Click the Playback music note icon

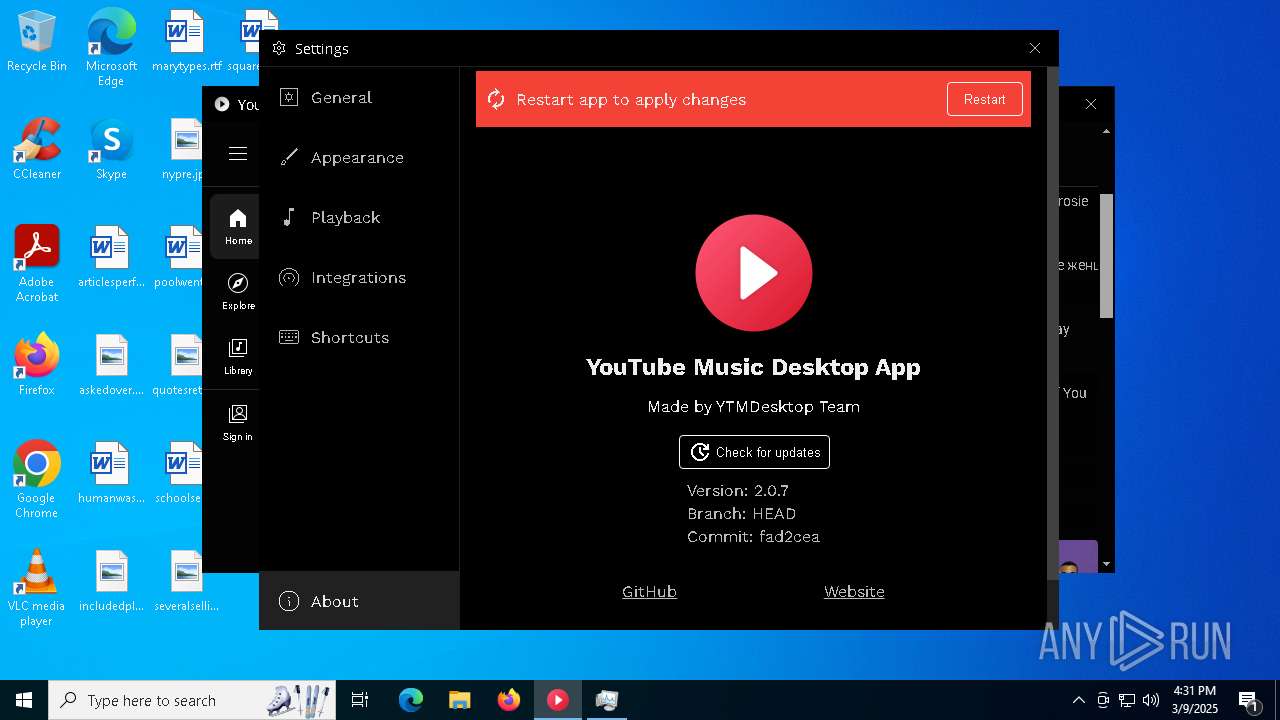[289, 217]
